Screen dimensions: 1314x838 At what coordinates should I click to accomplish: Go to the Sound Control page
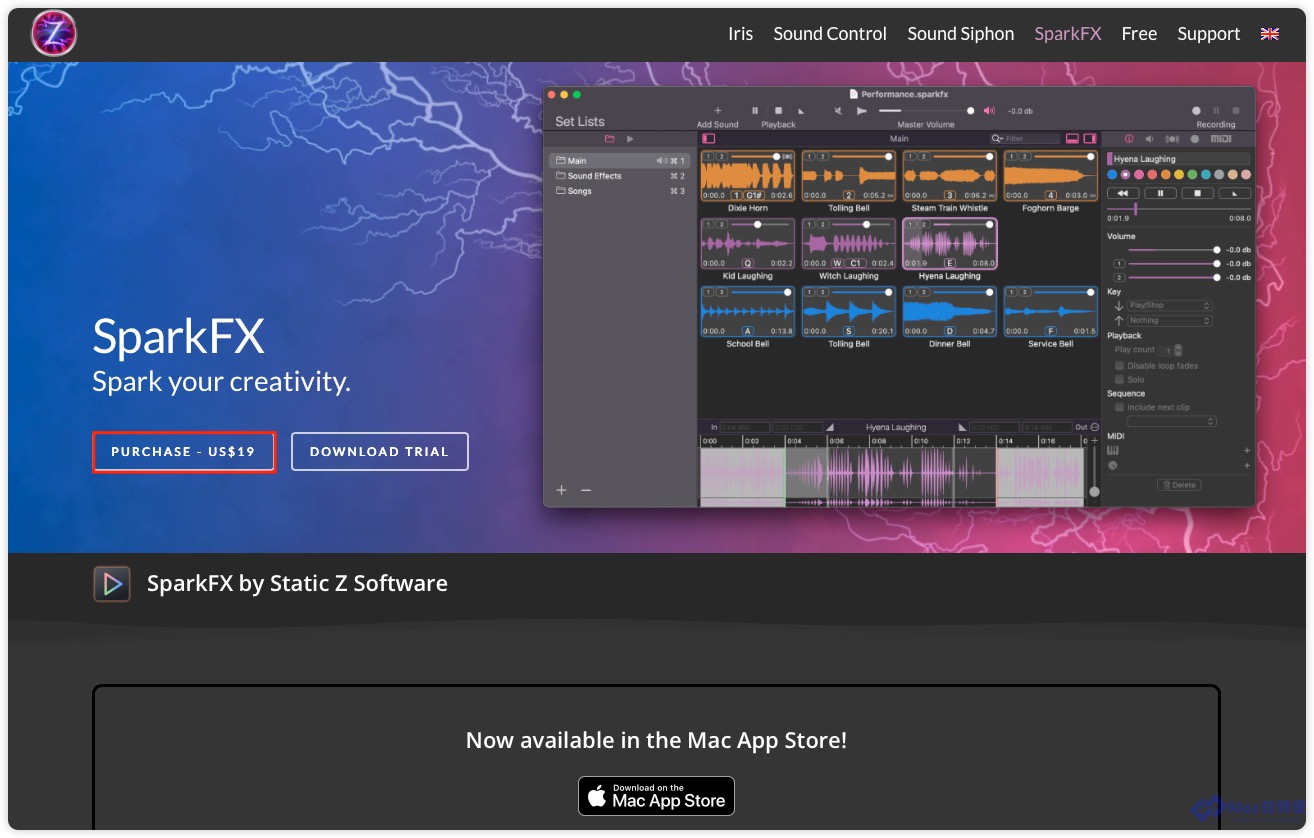(830, 34)
